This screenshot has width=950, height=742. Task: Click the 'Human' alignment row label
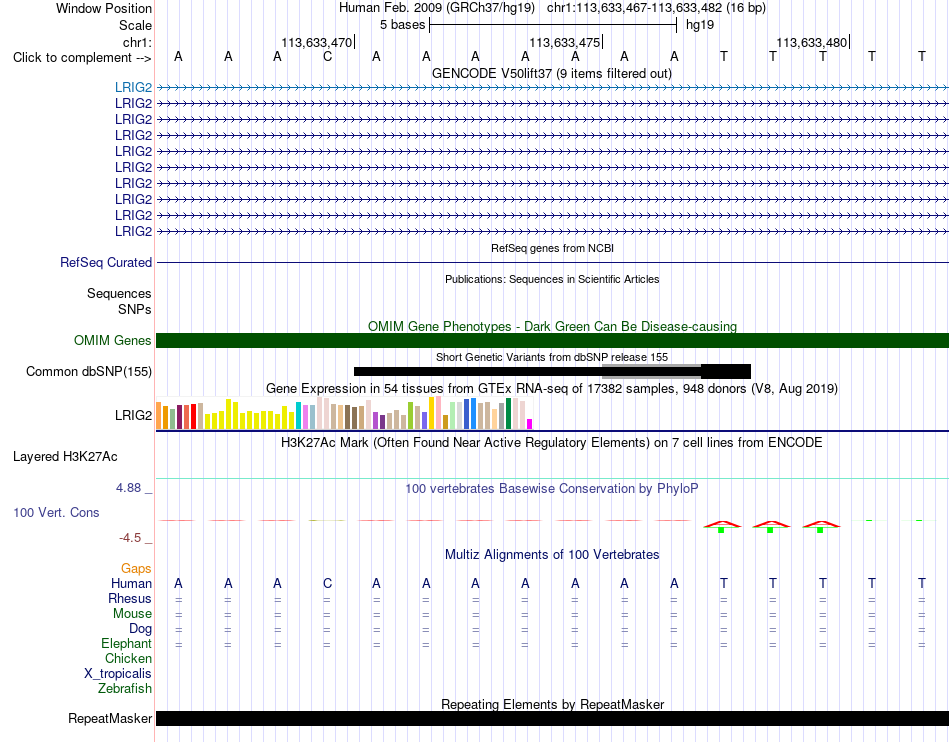pyautogui.click(x=131, y=583)
